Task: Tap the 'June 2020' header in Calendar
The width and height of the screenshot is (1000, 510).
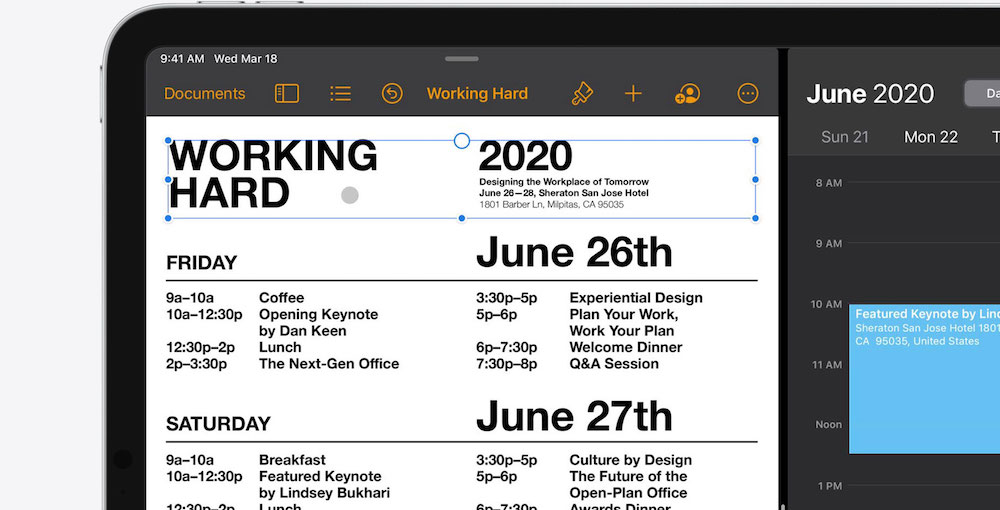Action: [x=870, y=94]
